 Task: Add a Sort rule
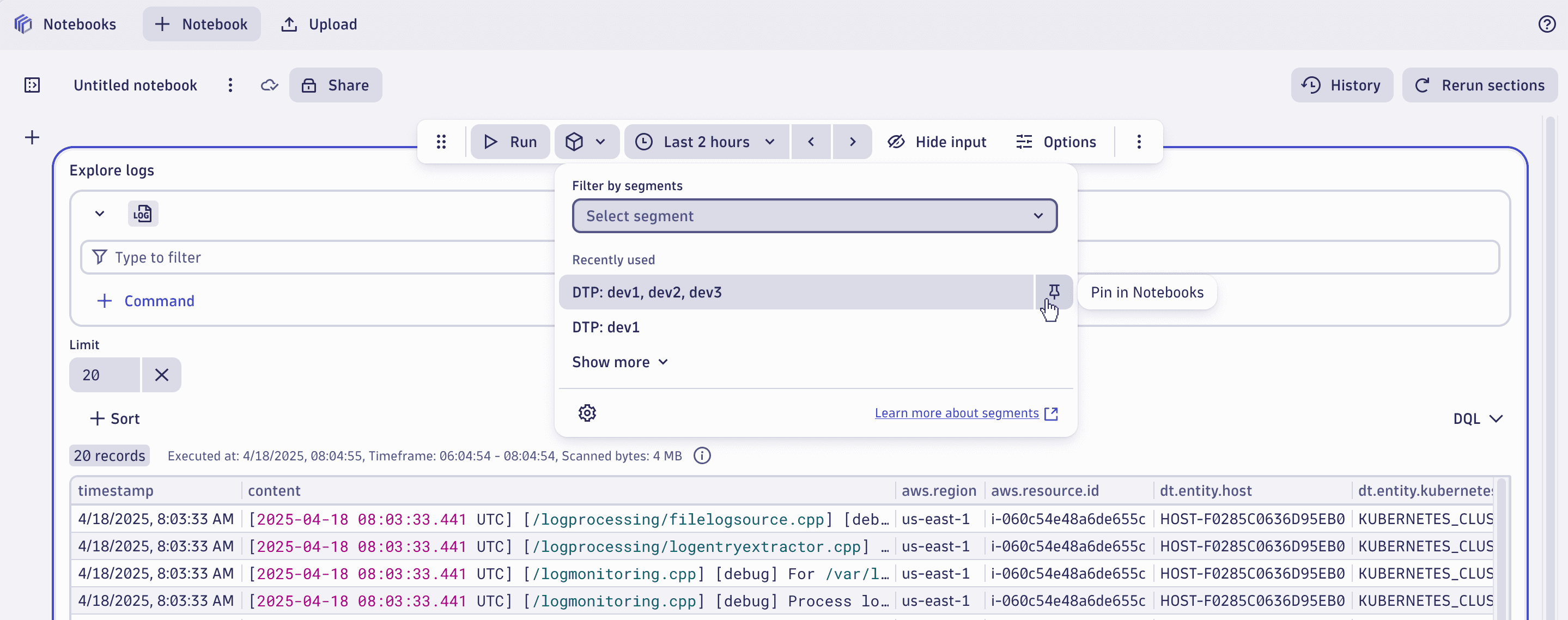point(115,418)
